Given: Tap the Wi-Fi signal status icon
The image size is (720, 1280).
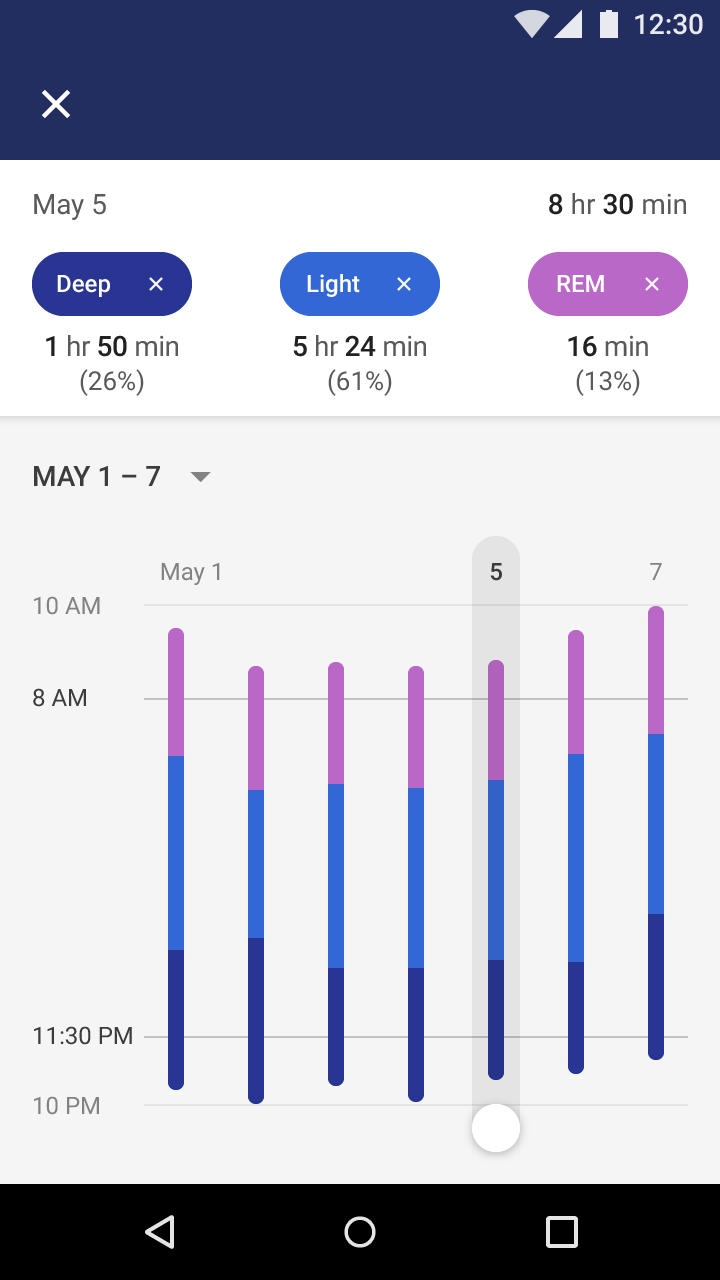Looking at the screenshot, I should 531,24.
